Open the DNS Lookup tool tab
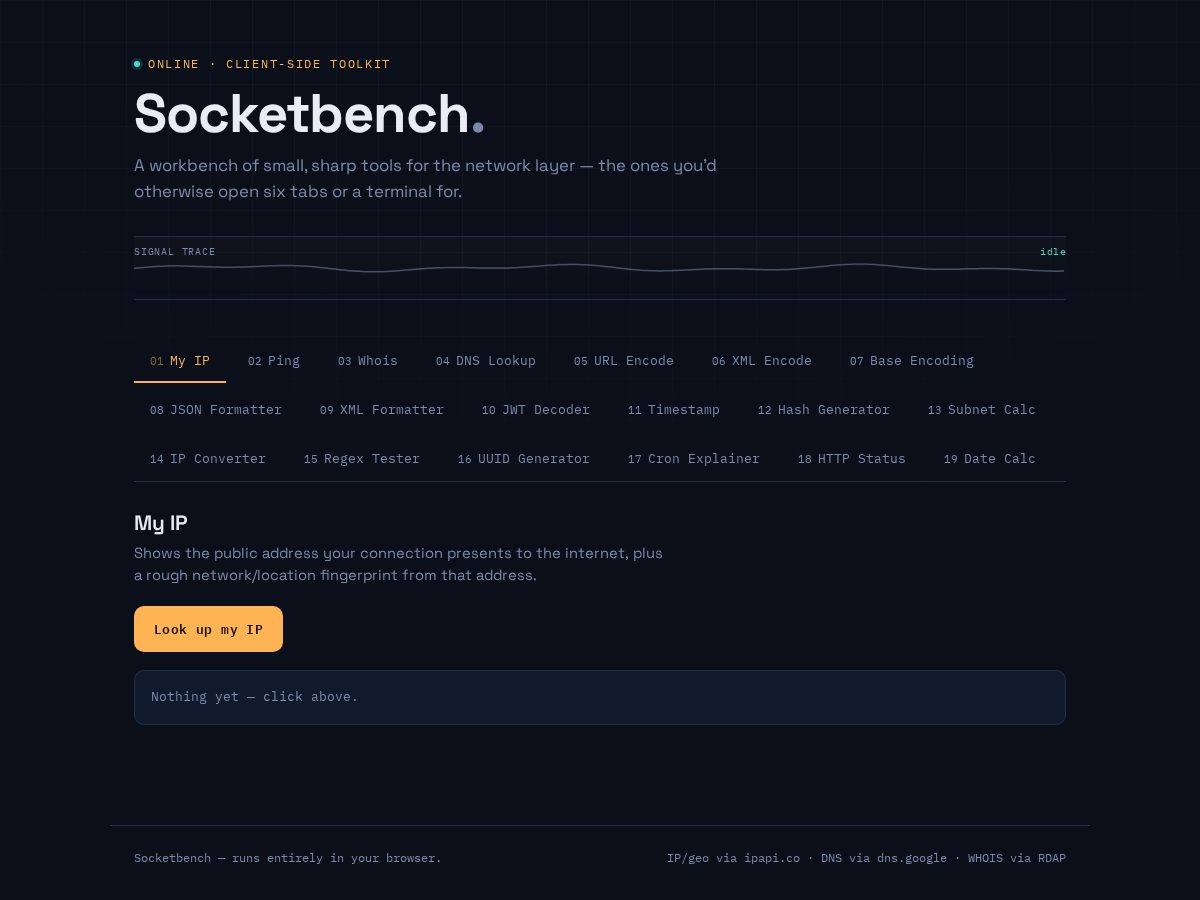 point(486,361)
